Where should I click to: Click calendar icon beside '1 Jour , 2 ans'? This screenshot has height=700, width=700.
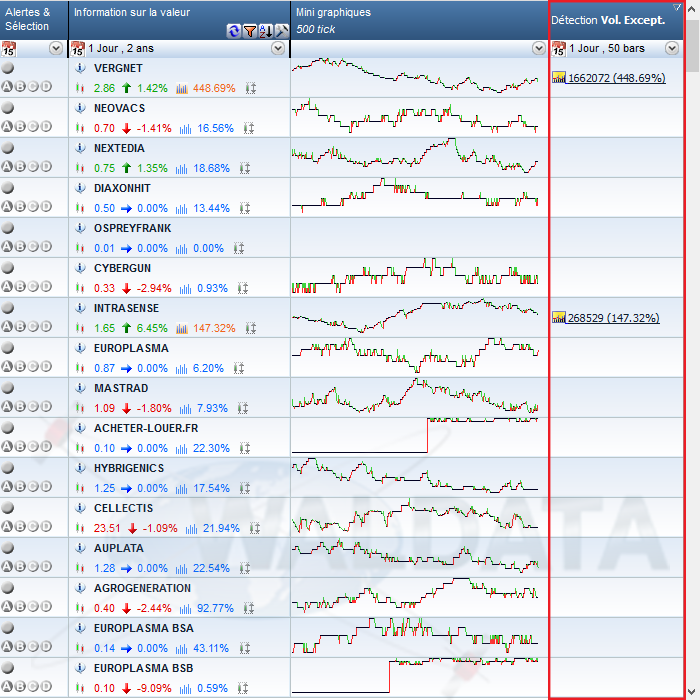pyautogui.click(x=78, y=48)
